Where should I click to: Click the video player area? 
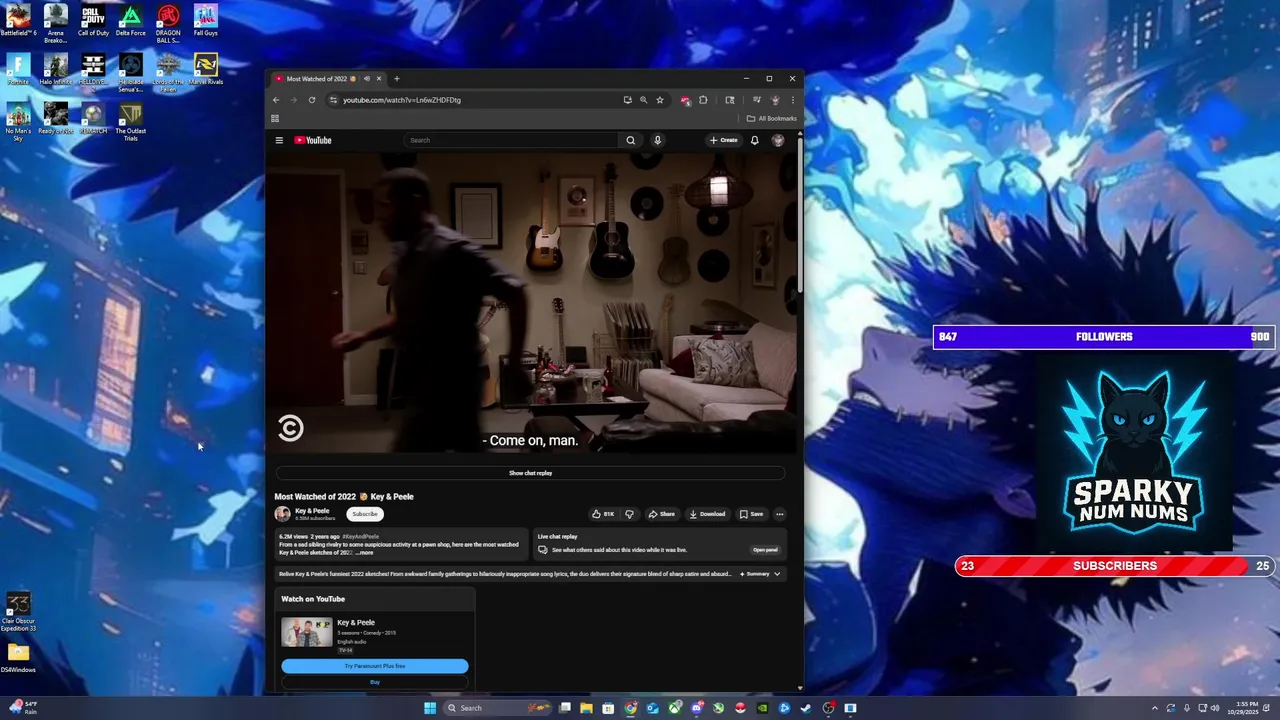530,303
